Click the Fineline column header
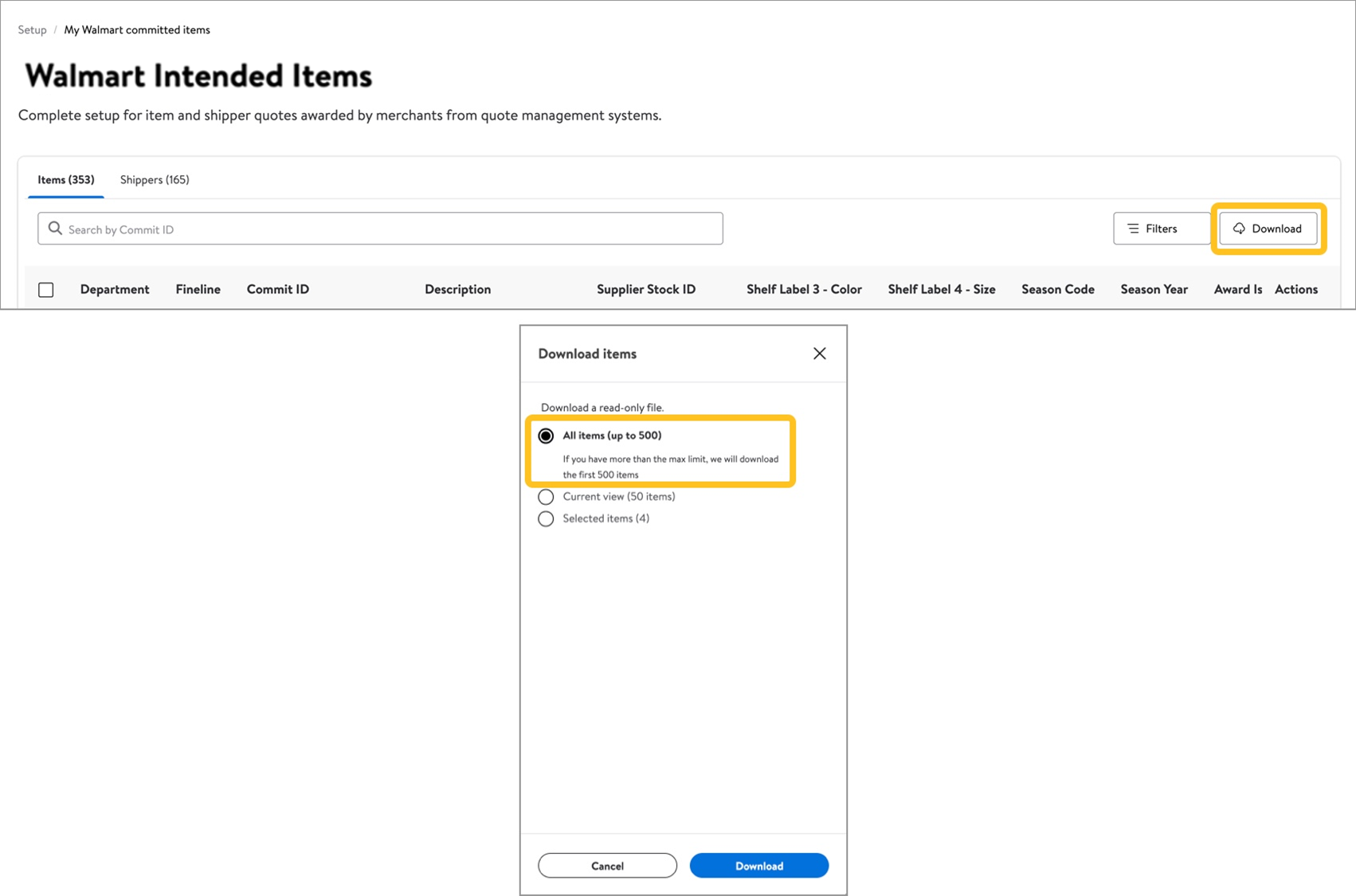 point(198,289)
